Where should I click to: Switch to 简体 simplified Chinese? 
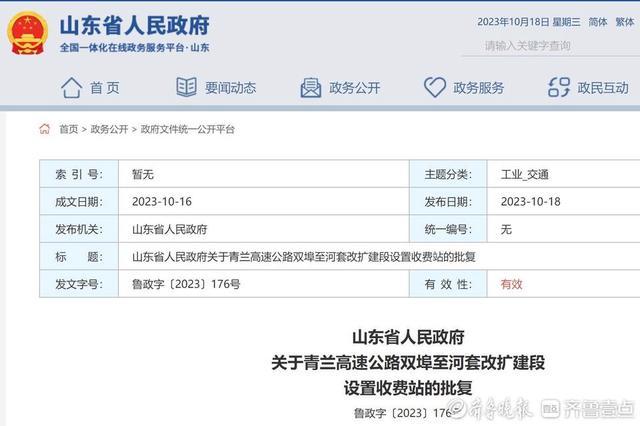coord(598,22)
